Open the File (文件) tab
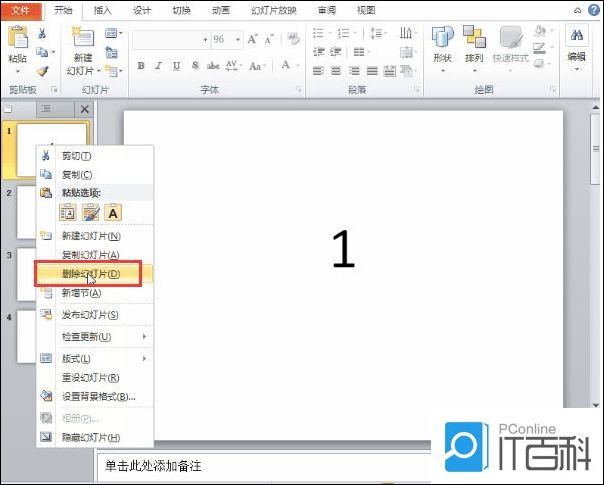604x485 pixels. point(20,10)
